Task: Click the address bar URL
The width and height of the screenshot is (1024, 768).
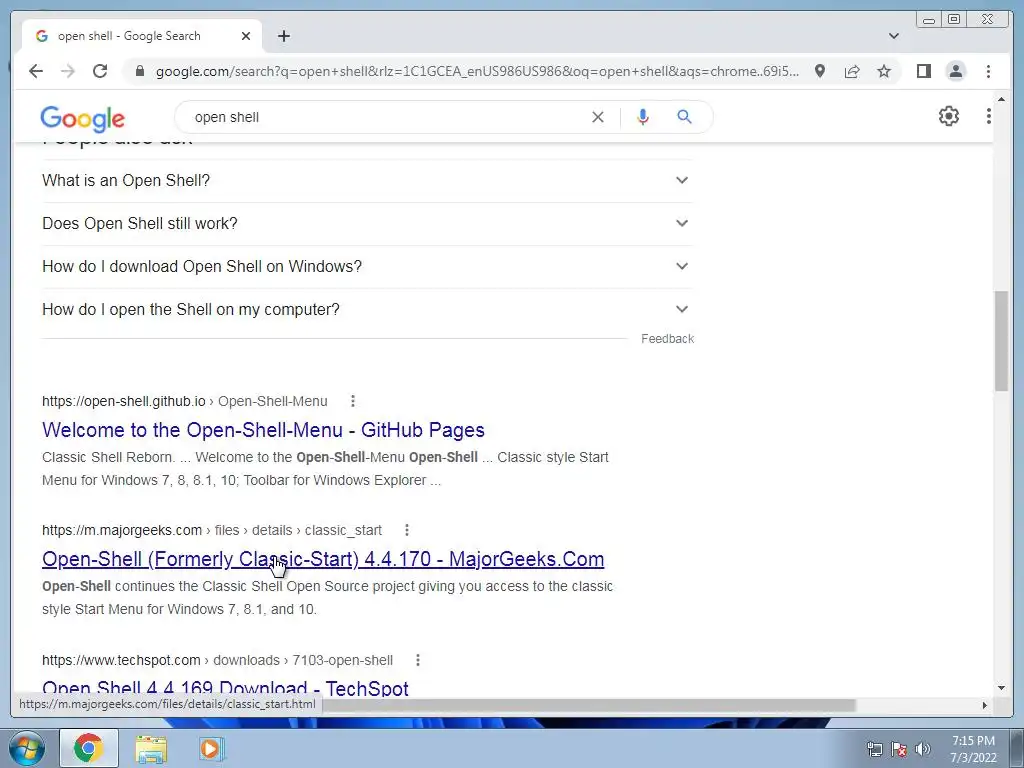Action: click(477, 71)
